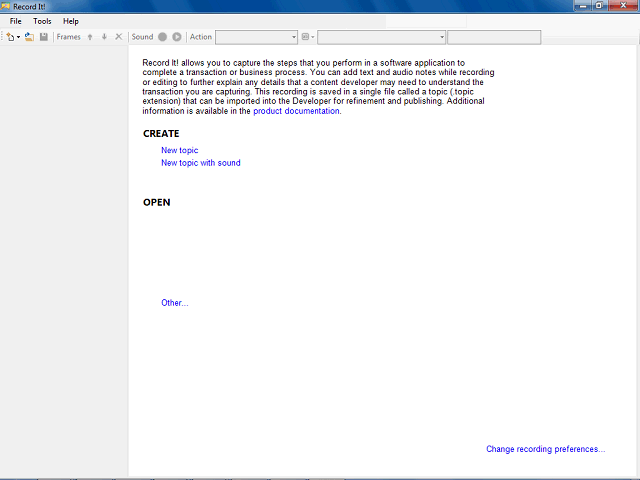Open the Help menu
The image size is (640, 480).
pyautogui.click(x=71, y=21)
